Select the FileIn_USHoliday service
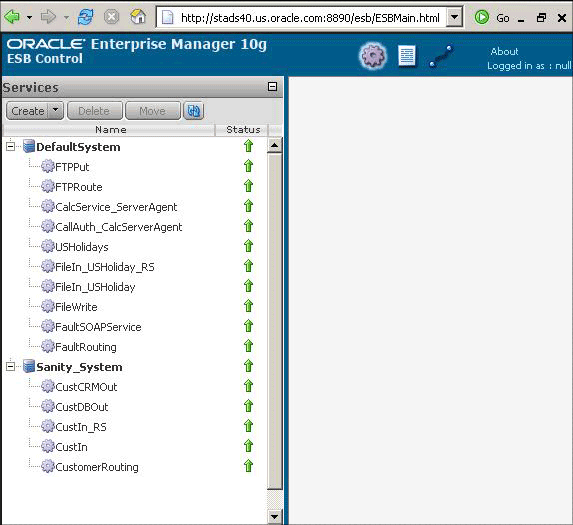Image resolution: width=573 pixels, height=525 pixels. coord(95,287)
